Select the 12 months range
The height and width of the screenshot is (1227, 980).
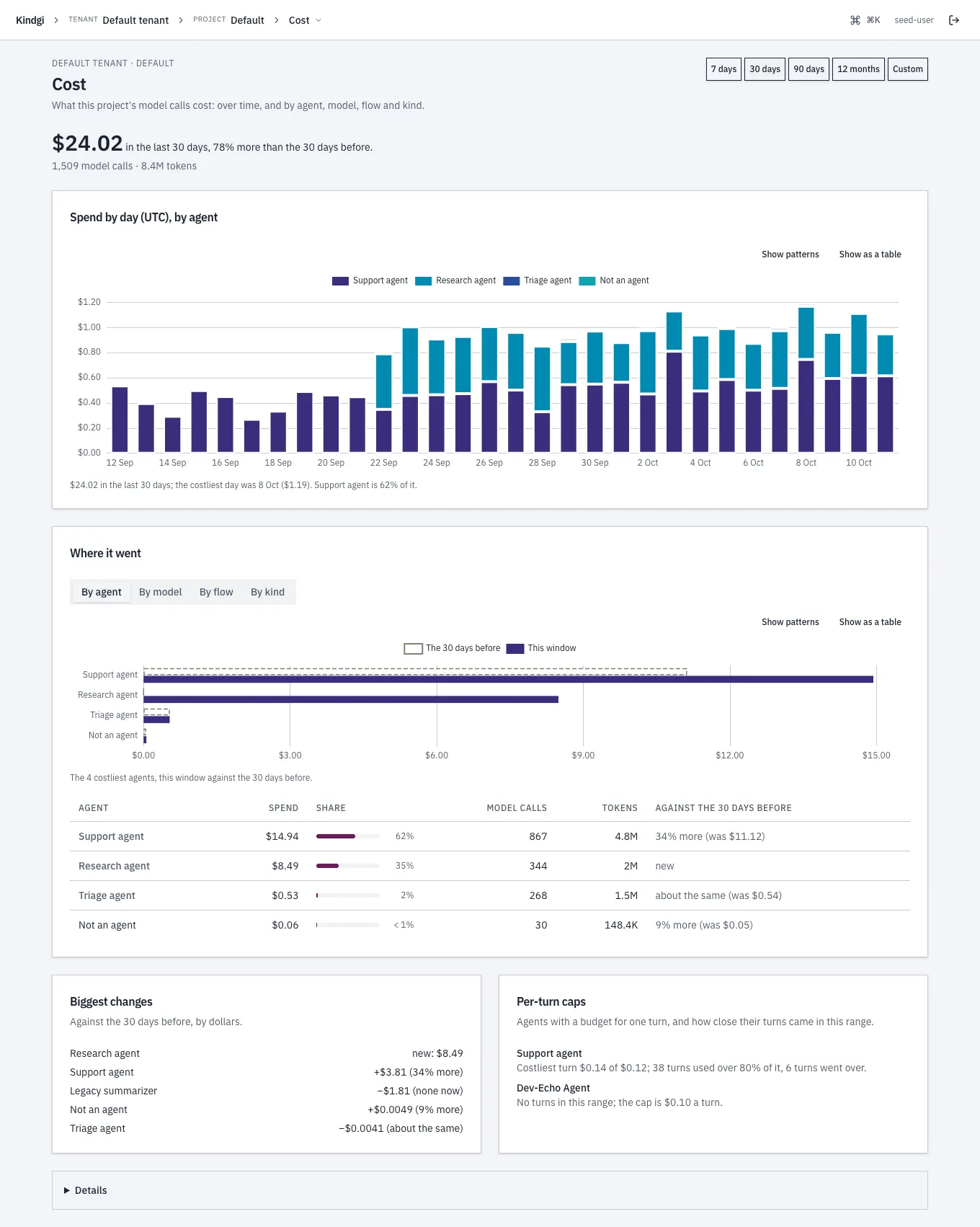[x=858, y=69]
